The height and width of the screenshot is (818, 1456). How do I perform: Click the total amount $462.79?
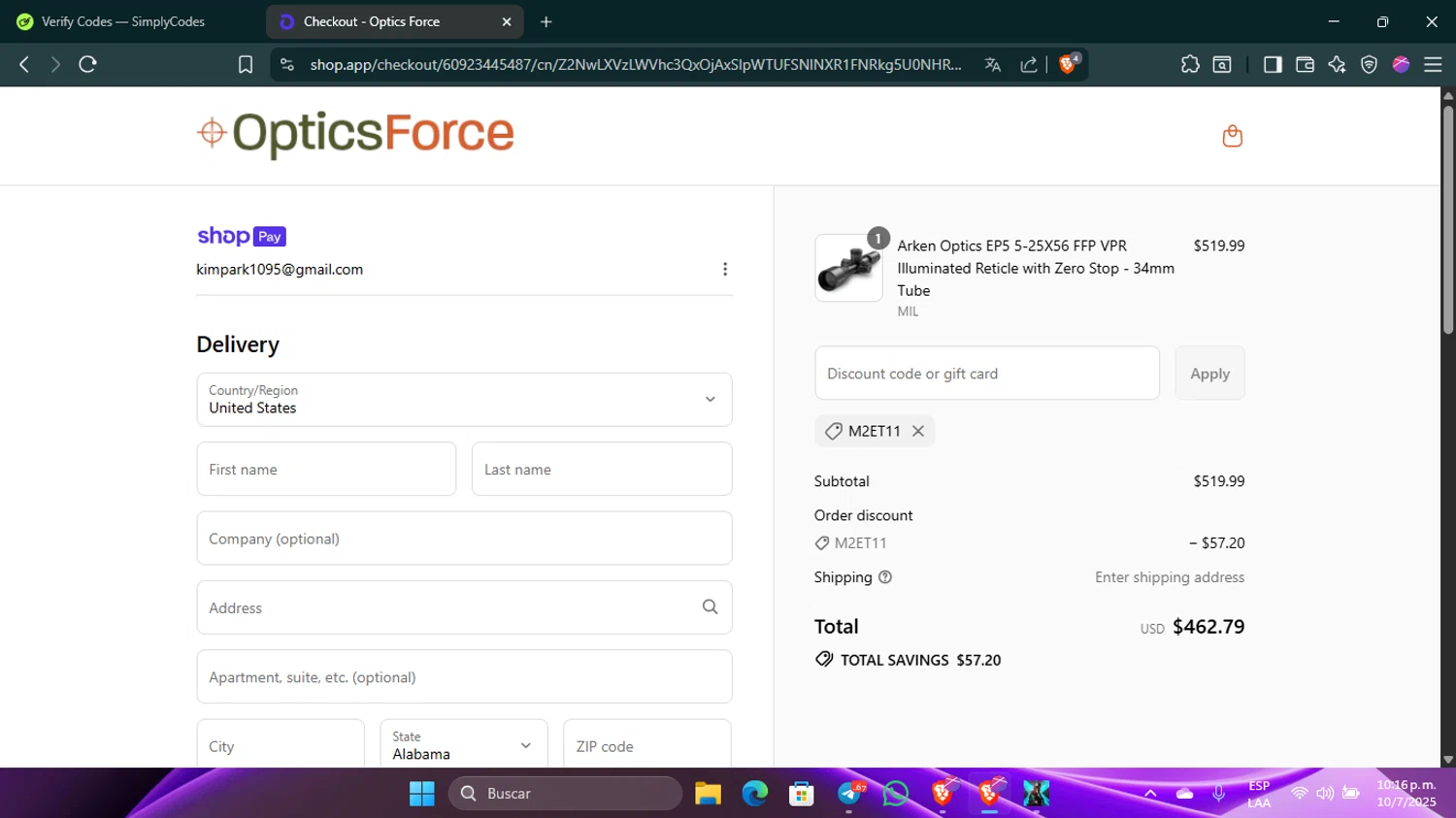[1208, 627]
